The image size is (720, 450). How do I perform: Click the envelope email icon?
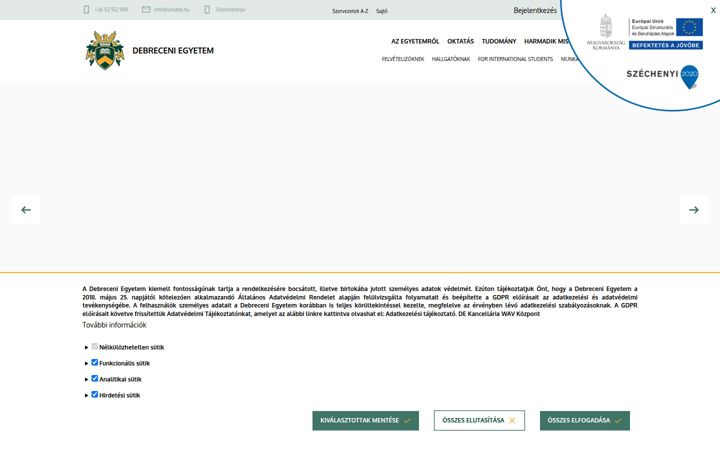point(146,9)
